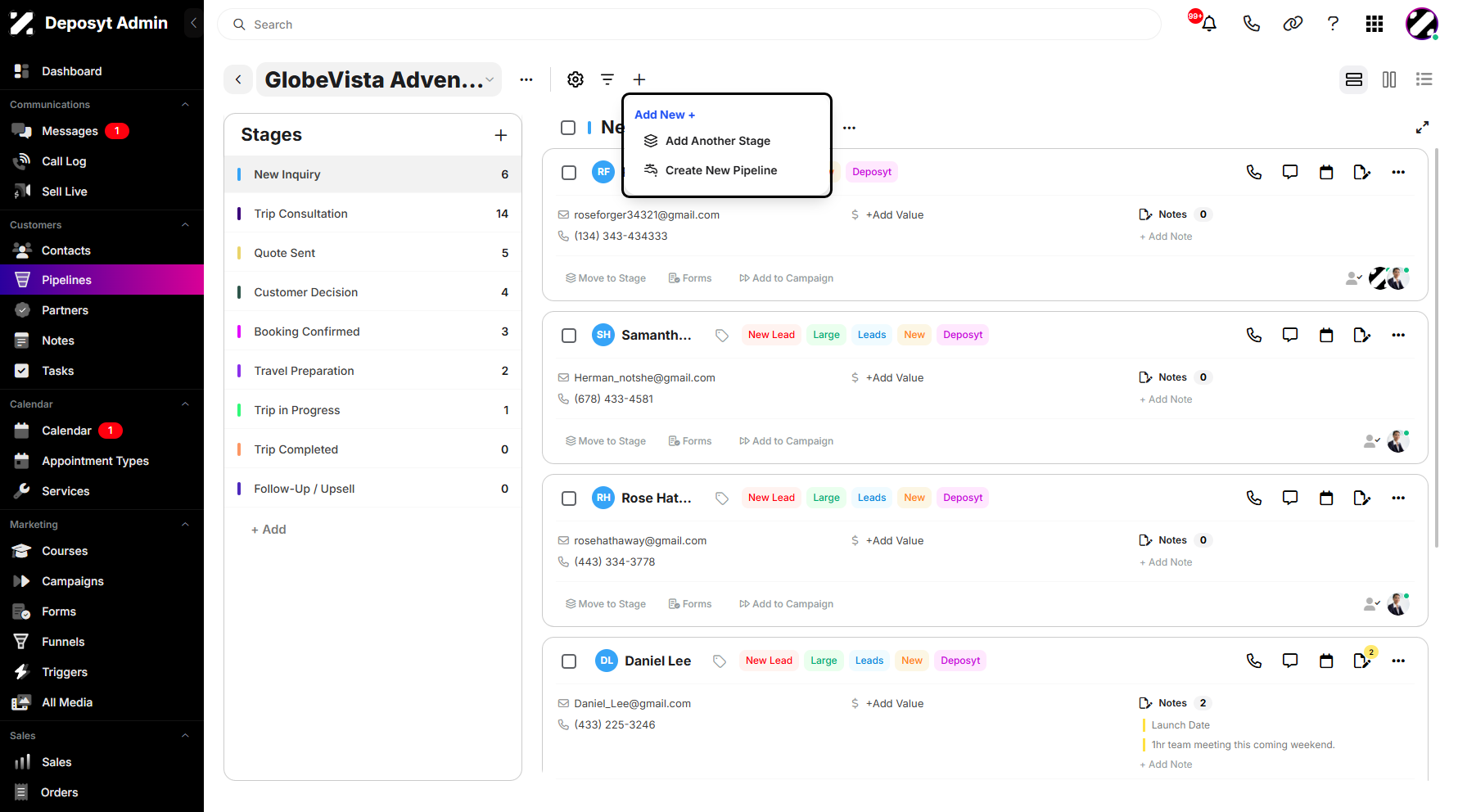Choose Add Another Stage
The height and width of the screenshot is (812, 1458).
tap(718, 141)
